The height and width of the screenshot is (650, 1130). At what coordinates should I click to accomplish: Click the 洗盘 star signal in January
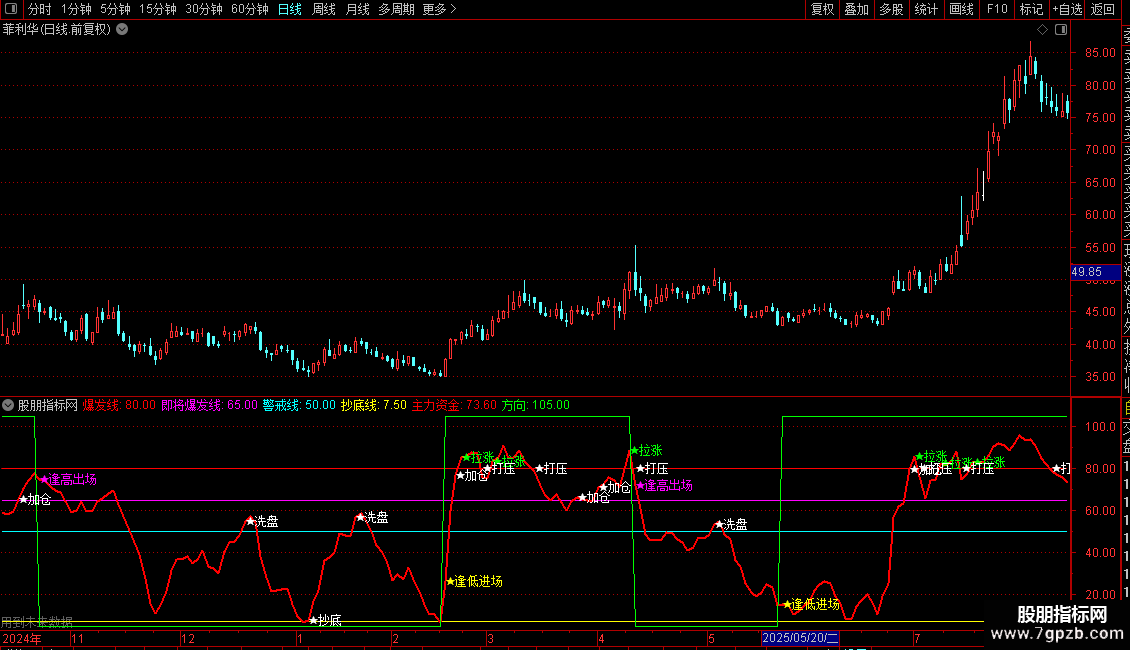pos(373,517)
